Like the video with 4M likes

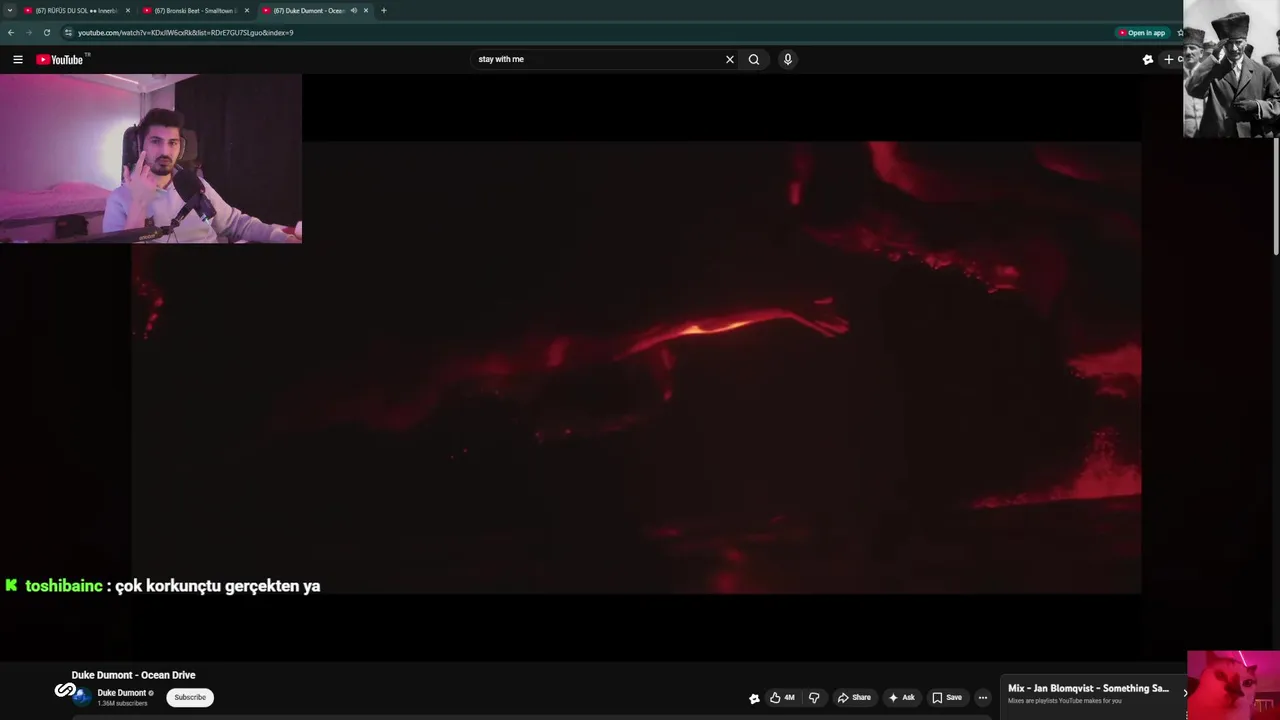782,697
